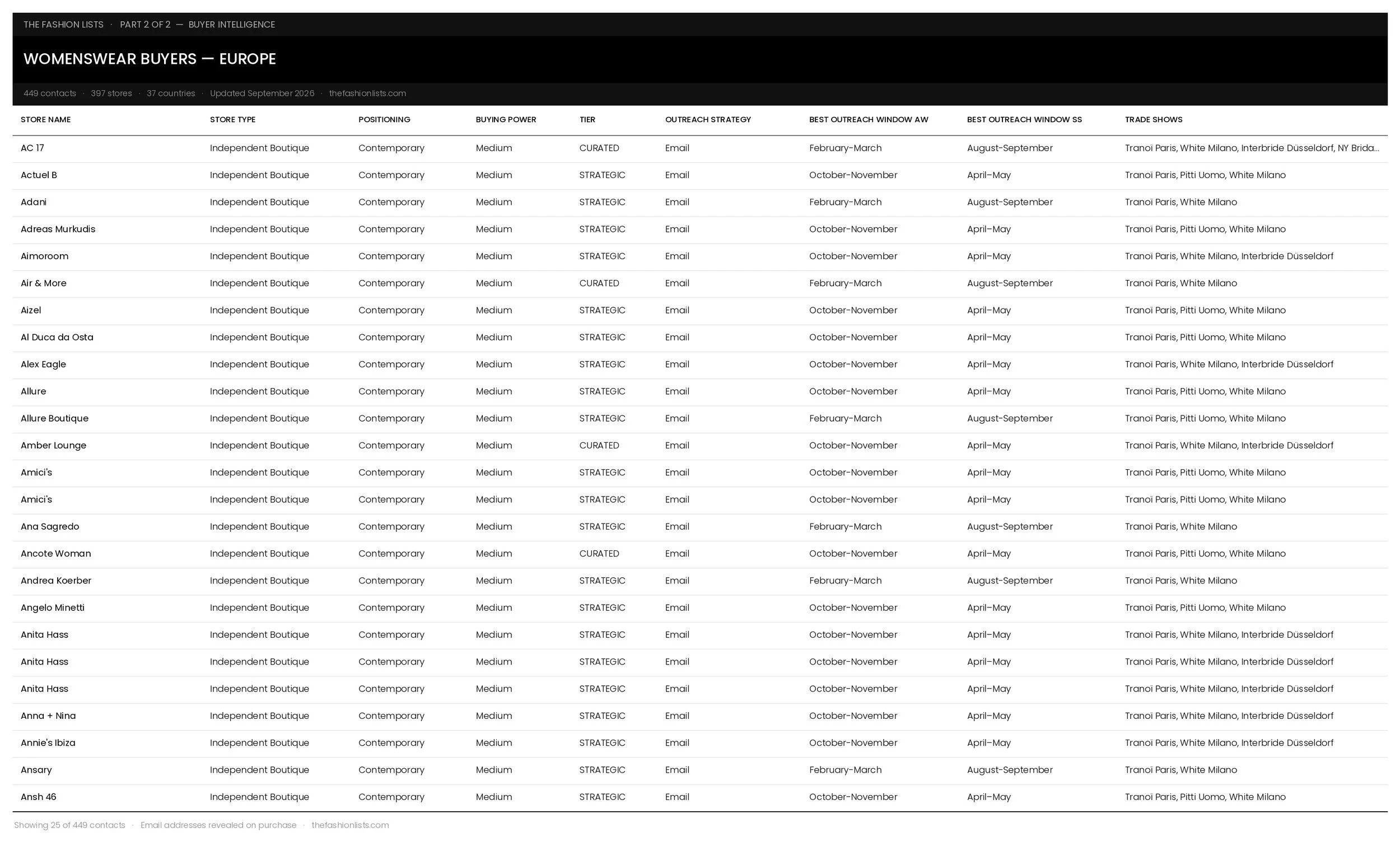Click the 'Adreas Murkudis' store name
The image size is (1400, 851).
(x=58, y=229)
